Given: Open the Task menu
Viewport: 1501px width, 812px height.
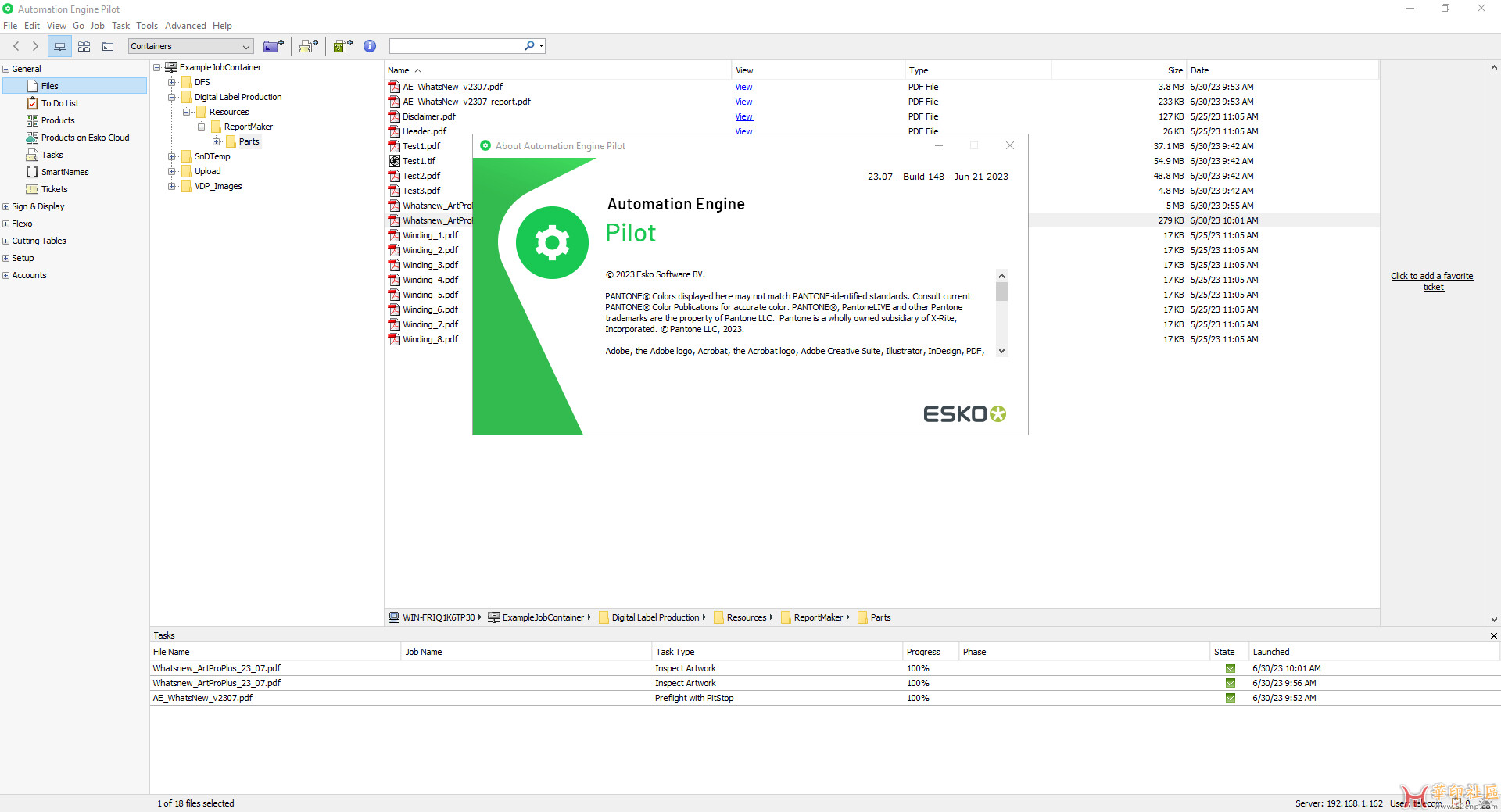Looking at the screenshot, I should coord(120,26).
